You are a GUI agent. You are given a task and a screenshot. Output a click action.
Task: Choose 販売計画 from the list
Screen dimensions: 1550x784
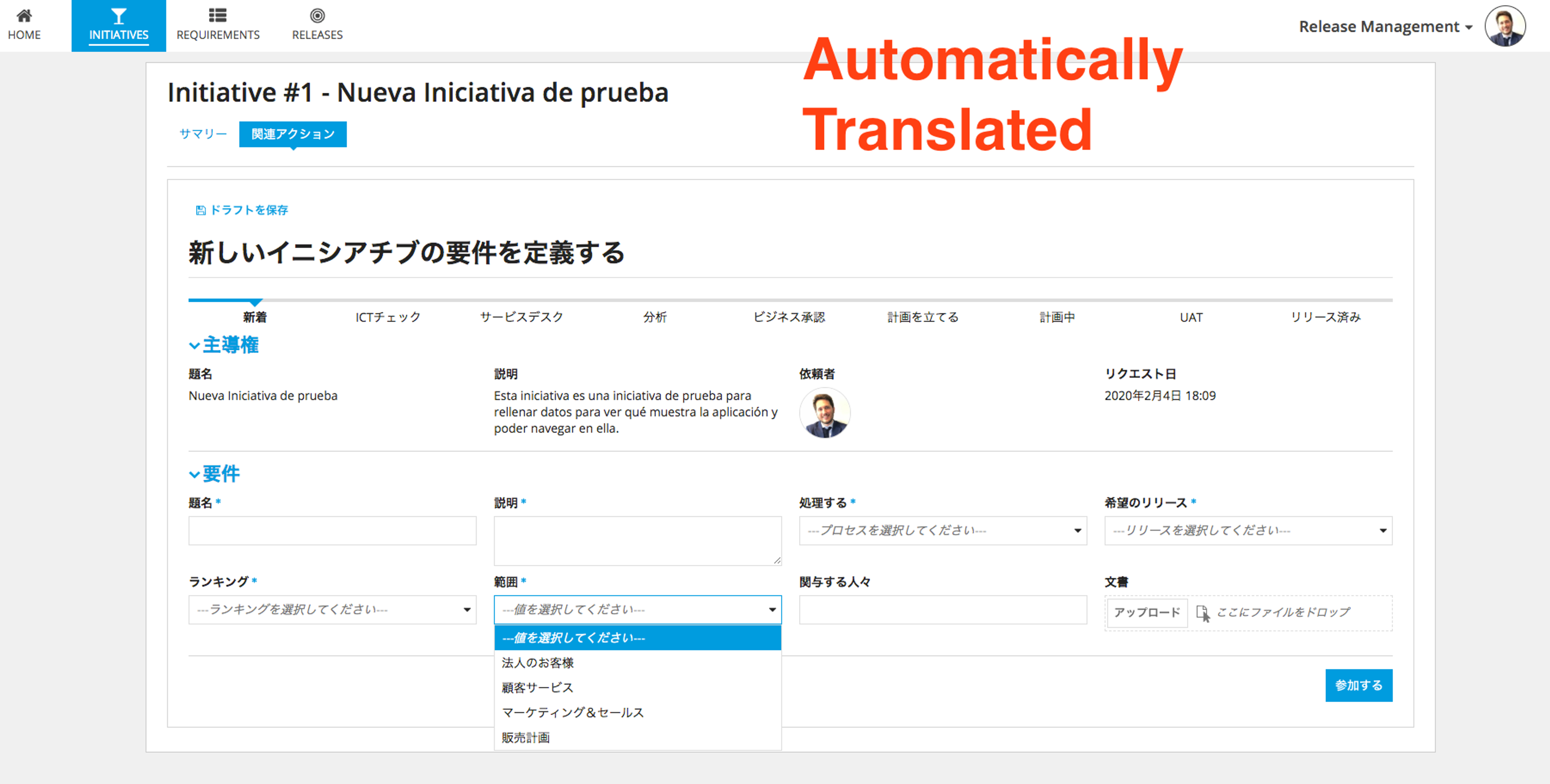[637, 738]
